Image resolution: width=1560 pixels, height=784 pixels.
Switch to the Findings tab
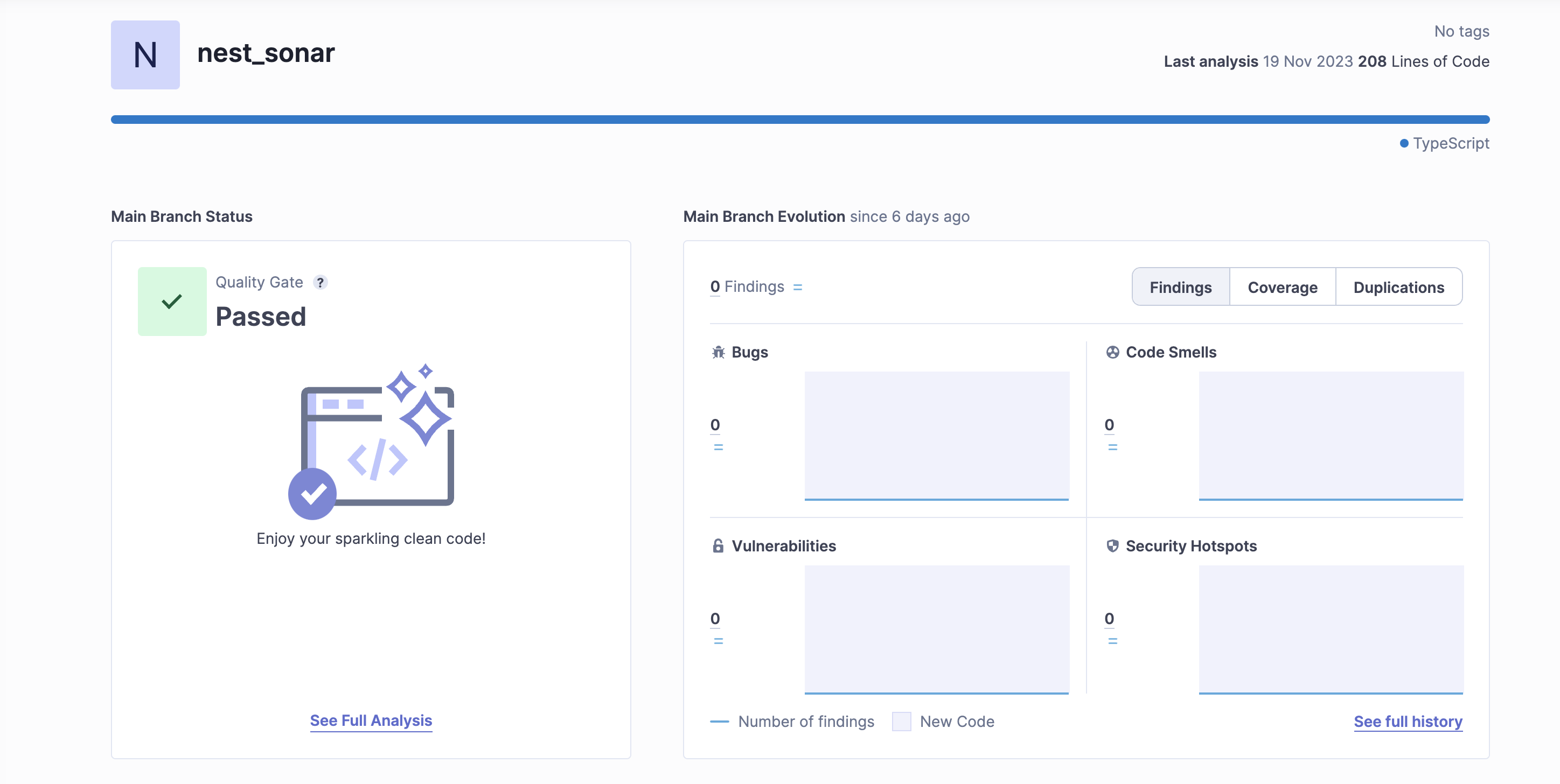pyautogui.click(x=1180, y=287)
